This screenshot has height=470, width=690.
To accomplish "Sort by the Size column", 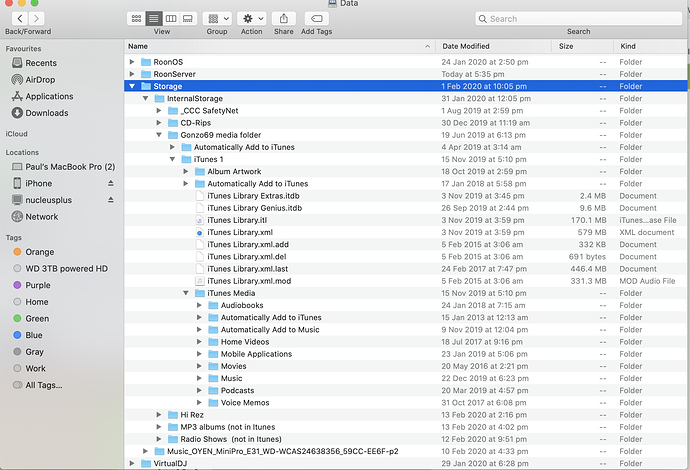I will coord(582,46).
